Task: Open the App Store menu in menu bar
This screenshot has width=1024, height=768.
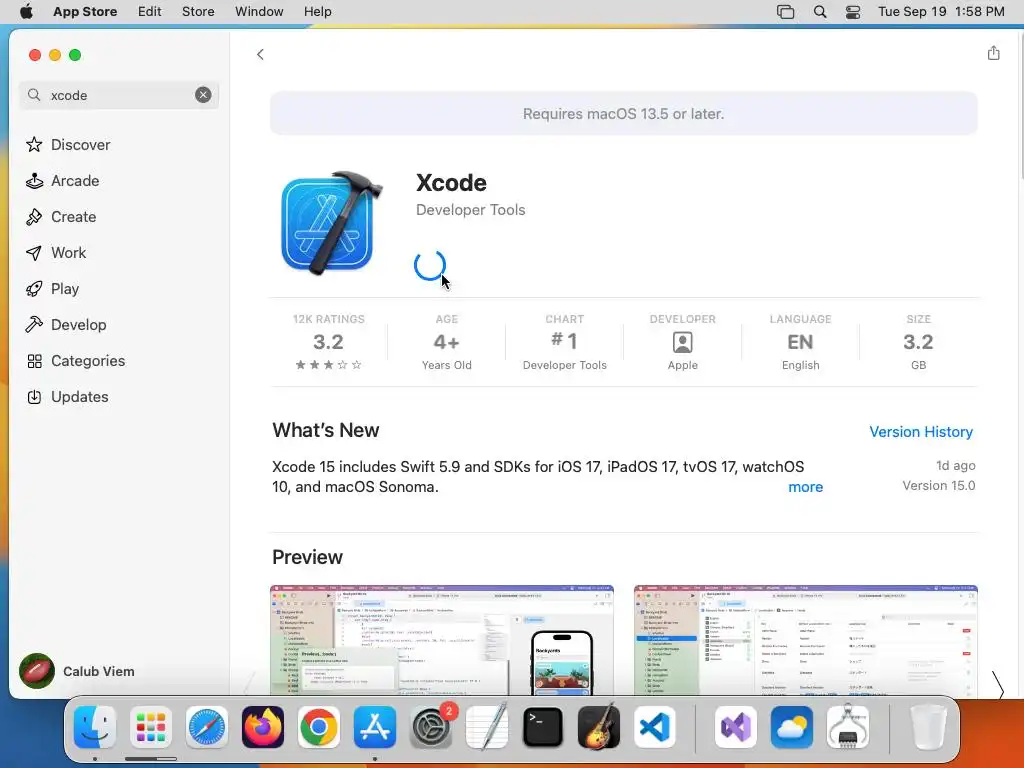Action: (x=85, y=12)
